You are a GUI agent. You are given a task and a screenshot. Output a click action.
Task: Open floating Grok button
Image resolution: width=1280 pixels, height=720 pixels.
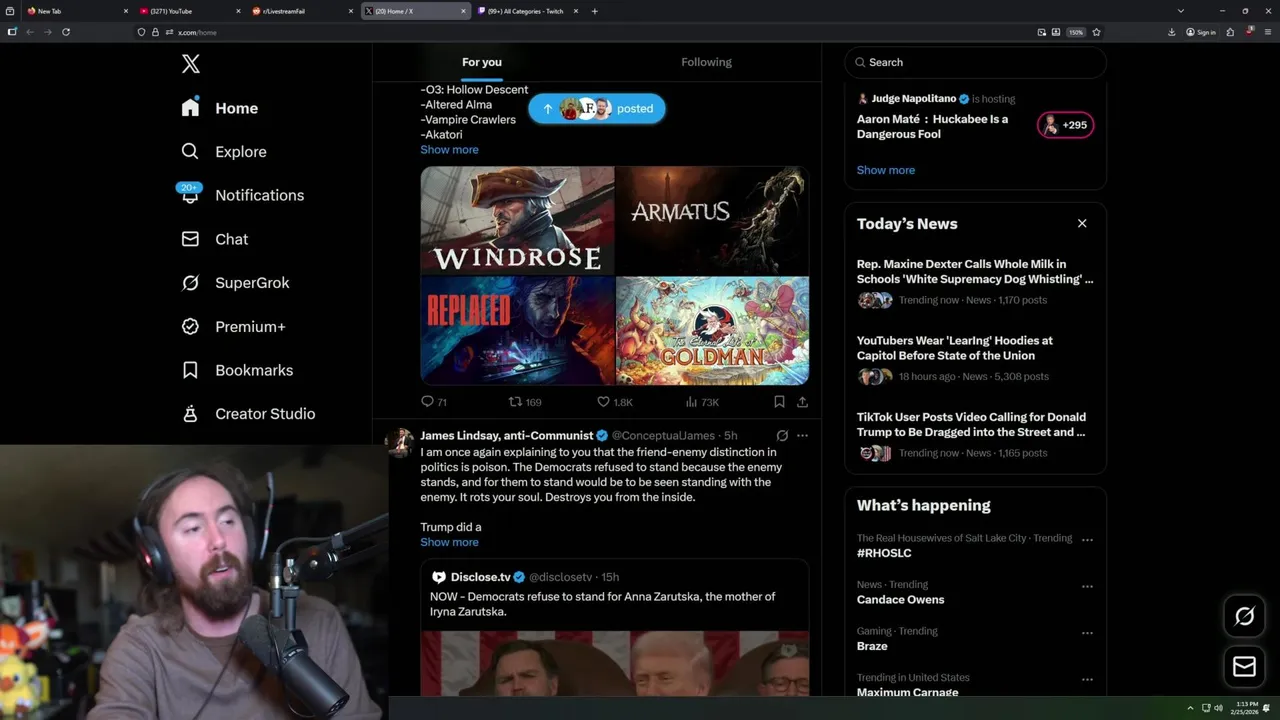point(1244,616)
